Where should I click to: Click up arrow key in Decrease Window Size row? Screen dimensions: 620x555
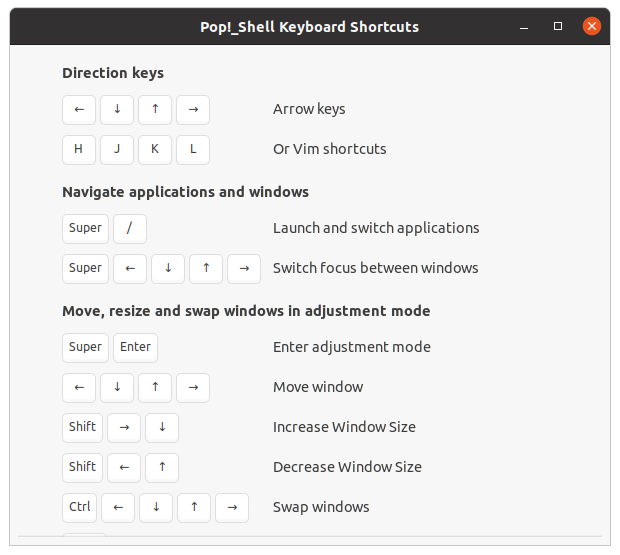tap(162, 467)
